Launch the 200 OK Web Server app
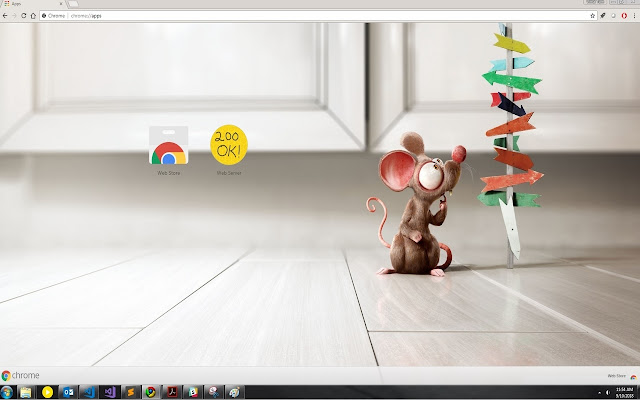Screen dimensions: 640x400 coord(229,144)
